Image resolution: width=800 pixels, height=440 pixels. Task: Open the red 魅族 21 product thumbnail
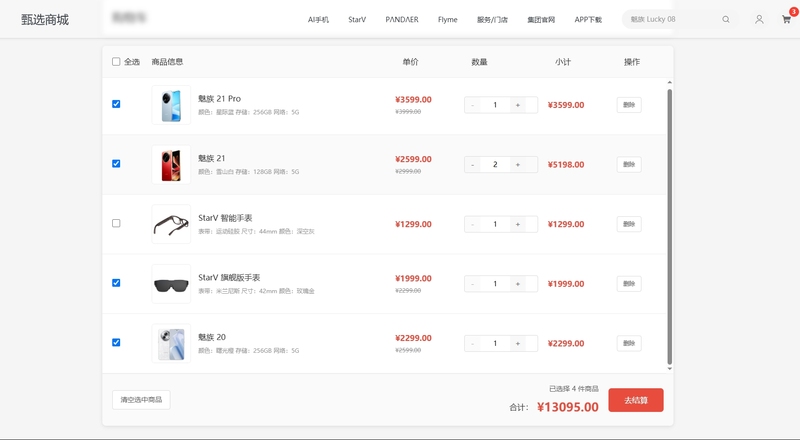(x=171, y=165)
